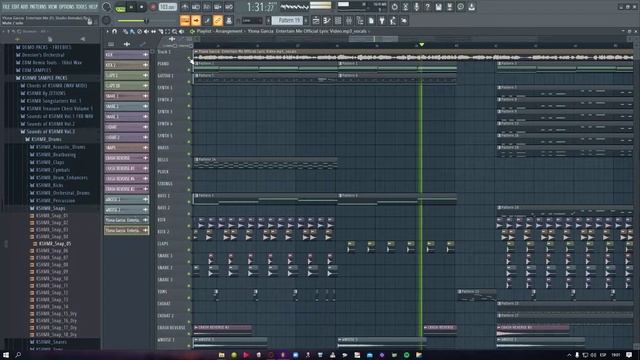This screenshot has height=360, width=640.
Task: Mute the PIANO track green dot
Action: pos(189,70)
